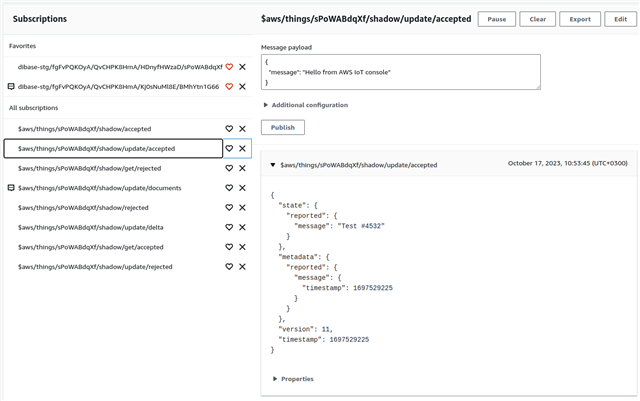
Task: Favorite the shadow/rejected subscription
Action: 229,207
